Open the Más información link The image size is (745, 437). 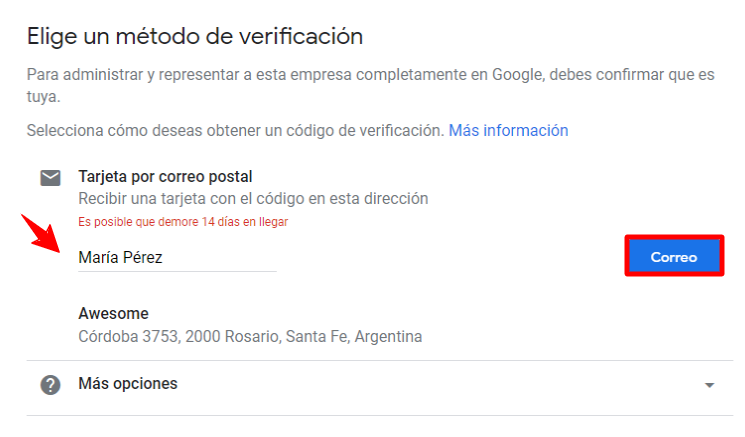click(x=508, y=131)
